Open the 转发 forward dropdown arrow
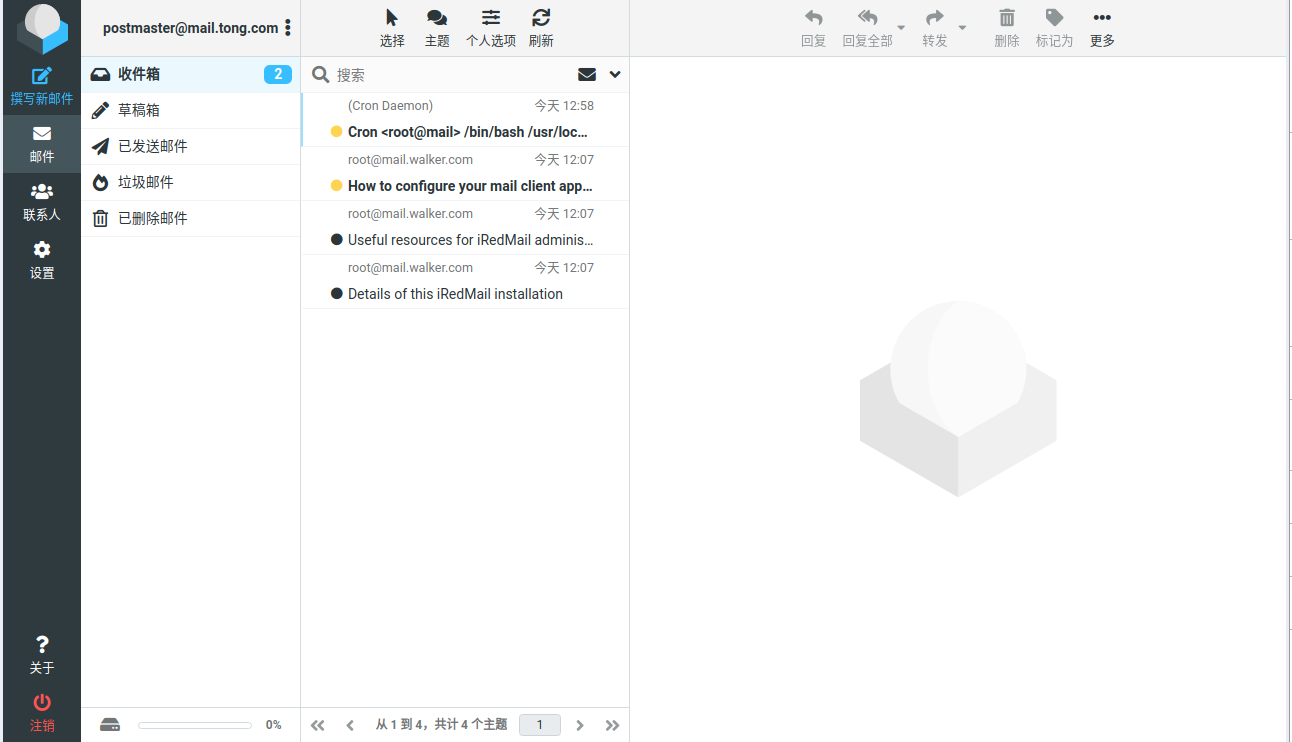This screenshot has width=1292, height=742. pos(963,28)
